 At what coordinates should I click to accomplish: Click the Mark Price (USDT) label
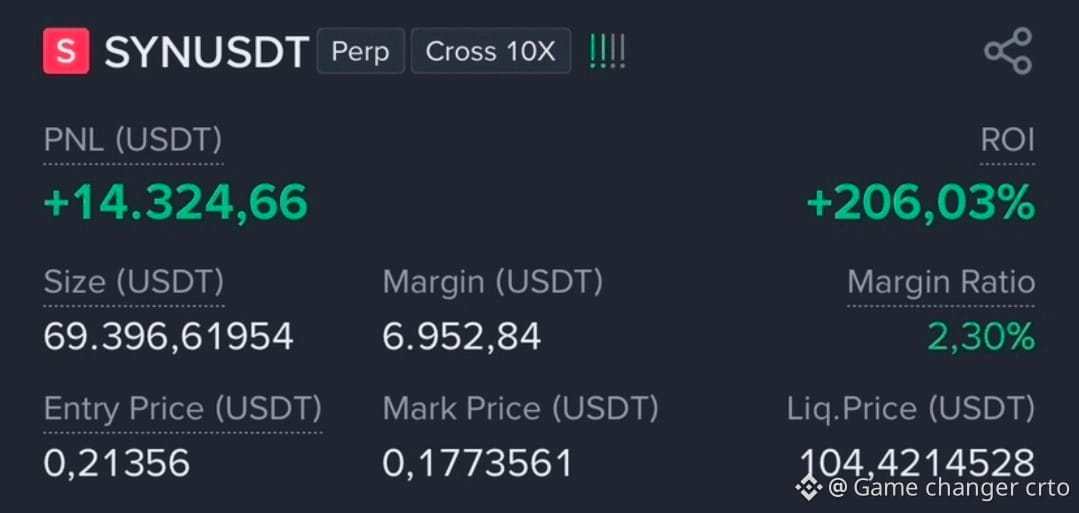tap(520, 409)
